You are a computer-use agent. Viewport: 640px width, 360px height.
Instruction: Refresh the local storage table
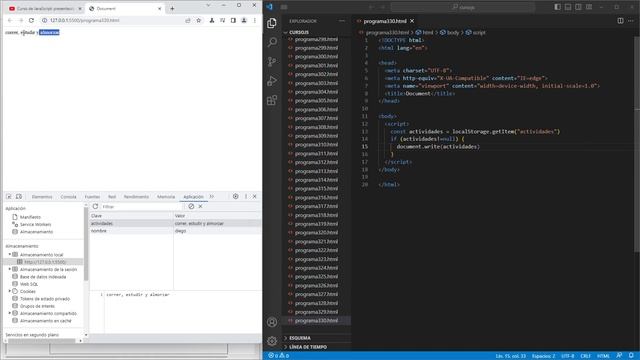click(x=95, y=207)
